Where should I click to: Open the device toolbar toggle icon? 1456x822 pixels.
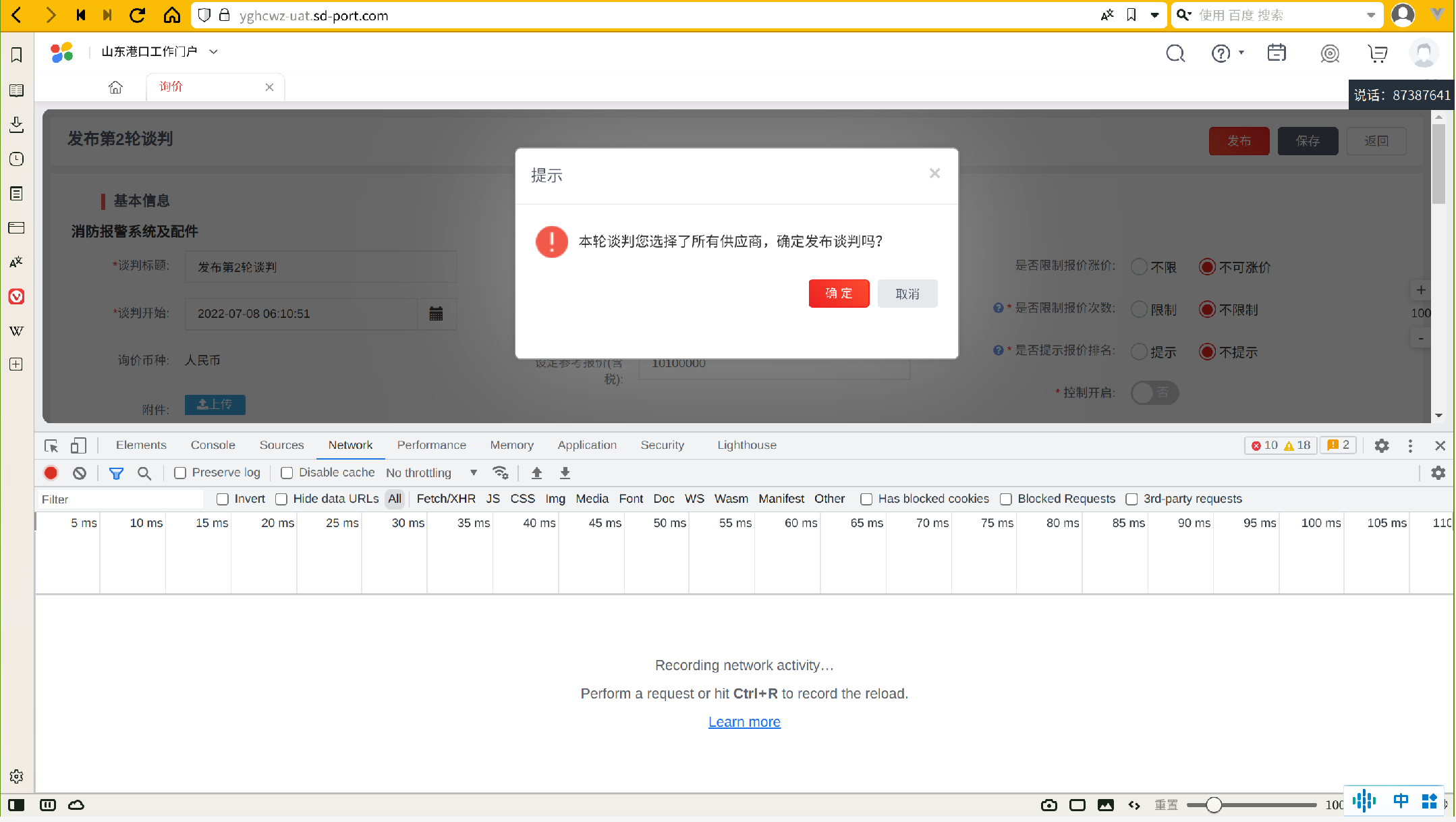pos(79,445)
